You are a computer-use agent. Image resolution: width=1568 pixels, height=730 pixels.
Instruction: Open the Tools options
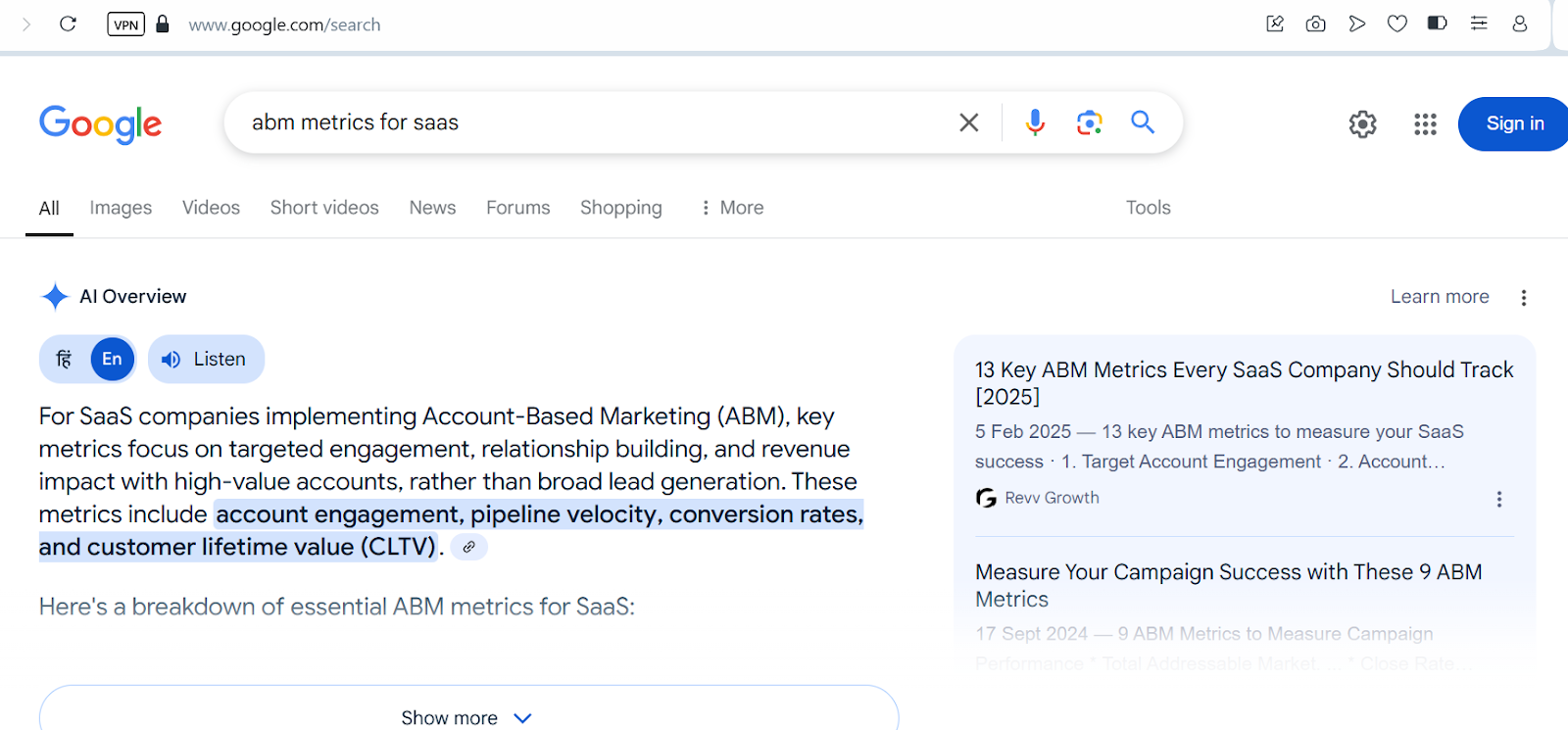pyautogui.click(x=1148, y=208)
